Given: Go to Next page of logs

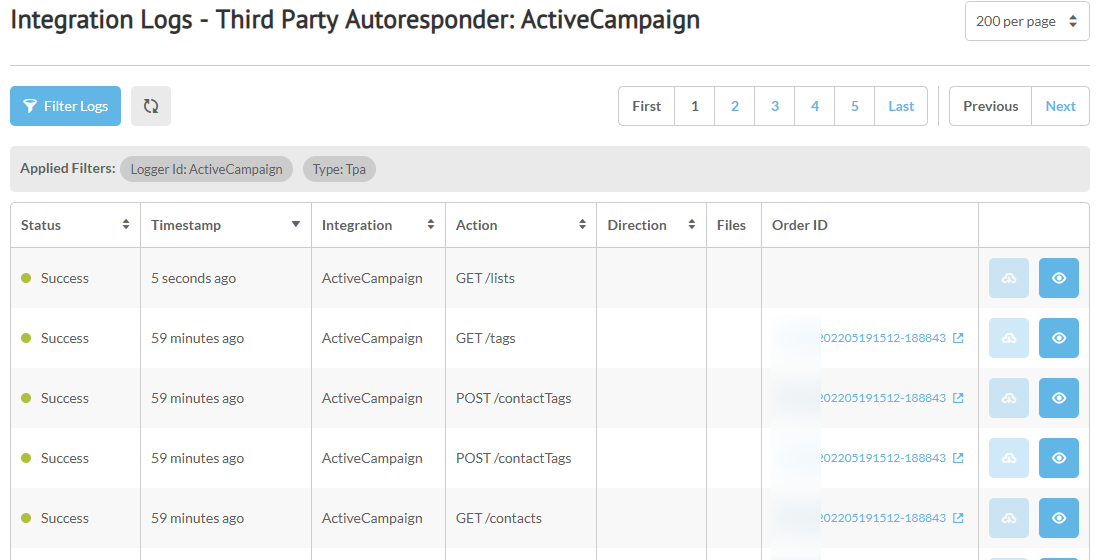Looking at the screenshot, I should click(1061, 106).
